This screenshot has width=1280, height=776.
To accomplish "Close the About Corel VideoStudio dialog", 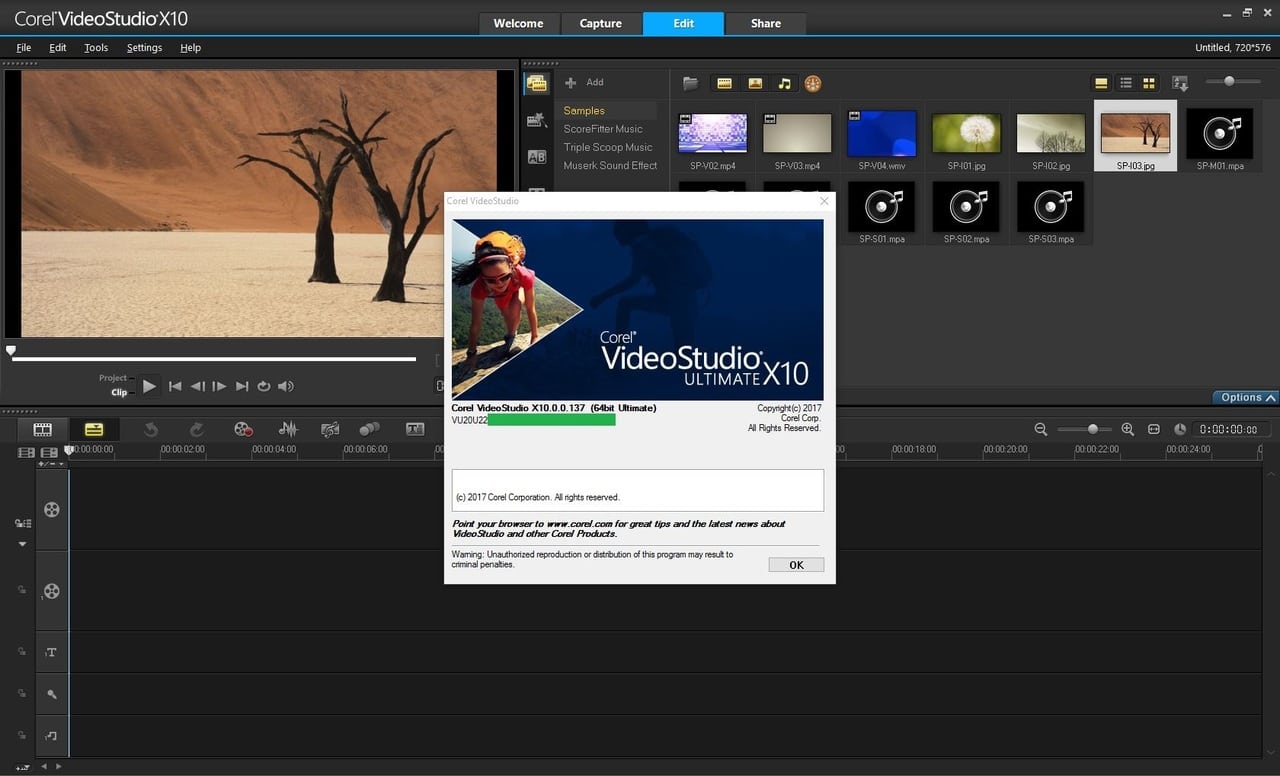I will point(824,201).
